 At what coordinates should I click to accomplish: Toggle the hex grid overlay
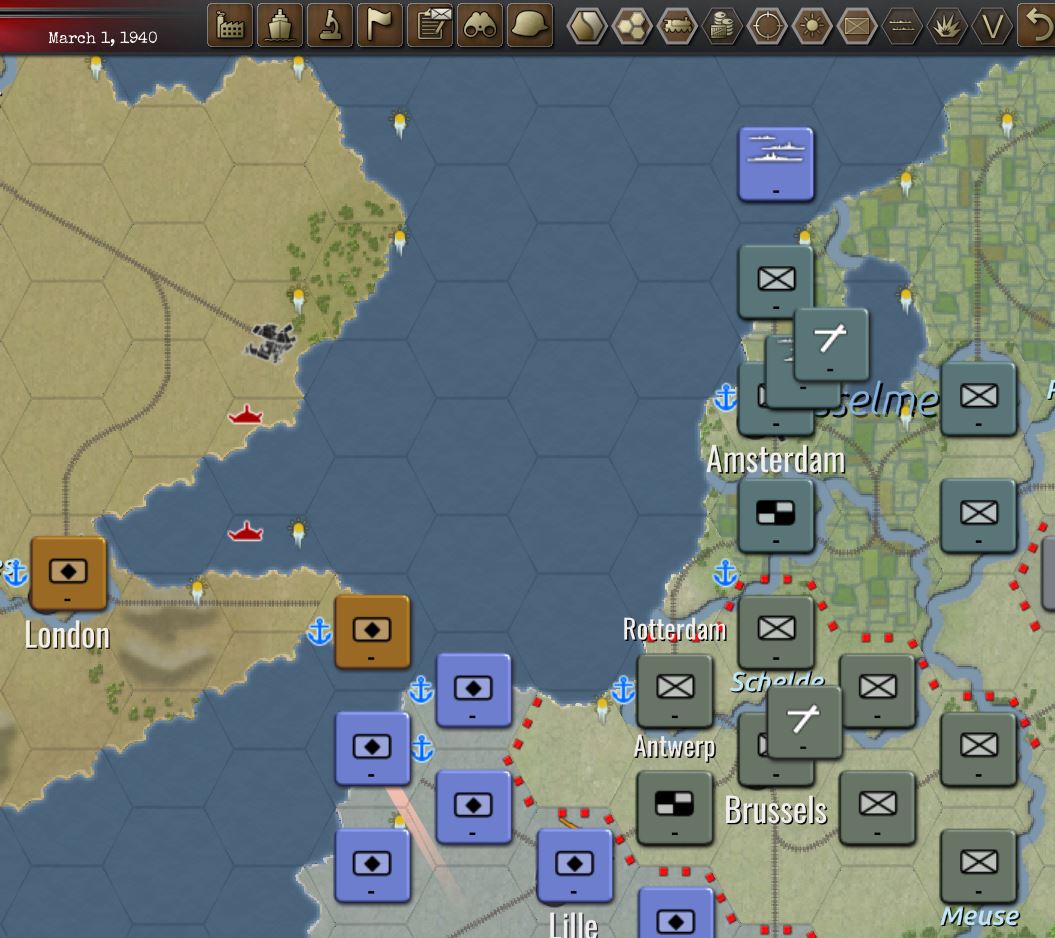[x=632, y=26]
